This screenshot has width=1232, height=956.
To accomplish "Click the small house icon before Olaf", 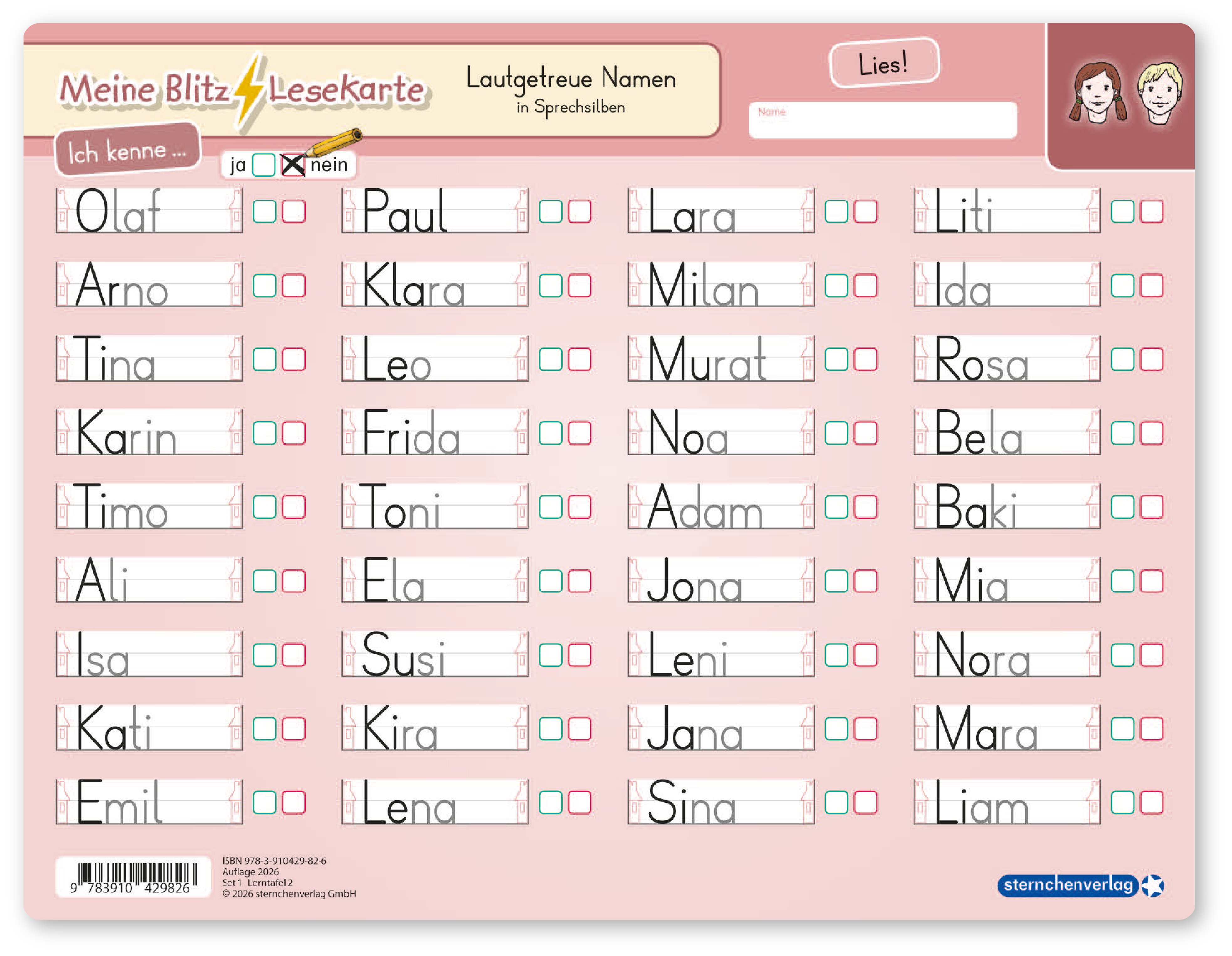I will pyautogui.click(x=63, y=211).
